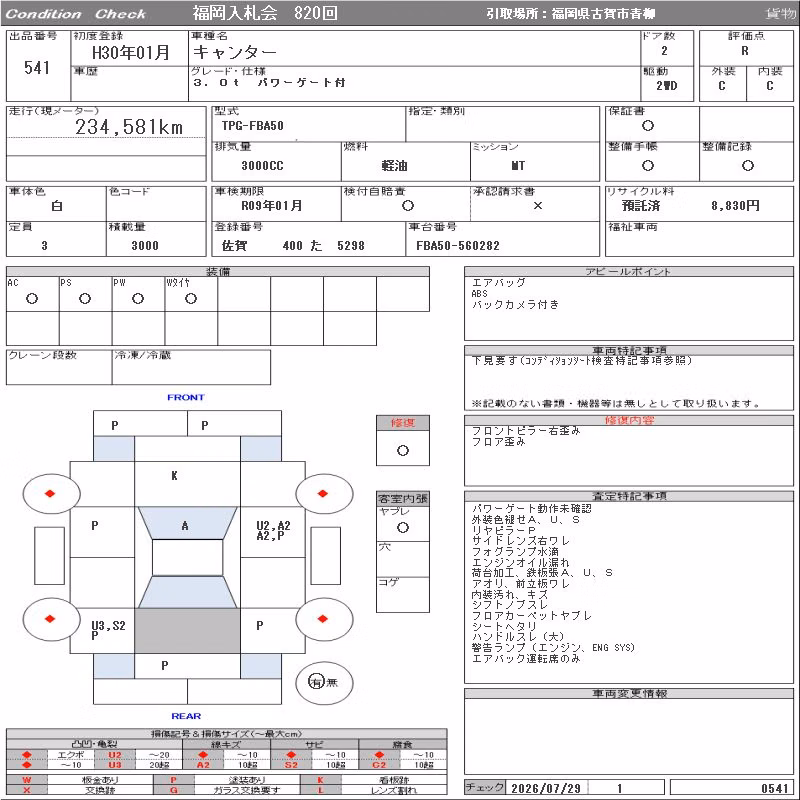Click the Condition Check title

(x=76, y=14)
